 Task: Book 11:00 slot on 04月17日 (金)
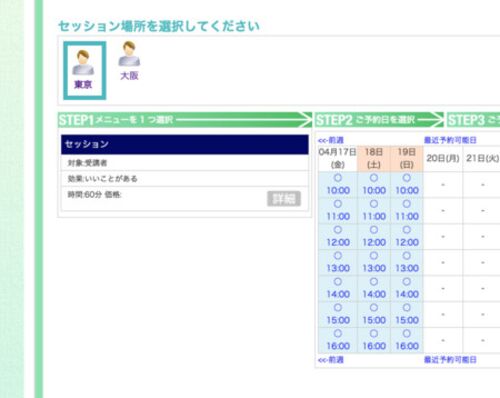(338, 211)
